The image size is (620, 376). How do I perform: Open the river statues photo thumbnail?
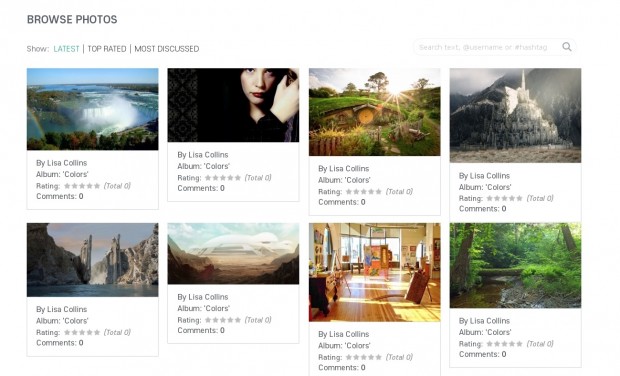[93, 260]
